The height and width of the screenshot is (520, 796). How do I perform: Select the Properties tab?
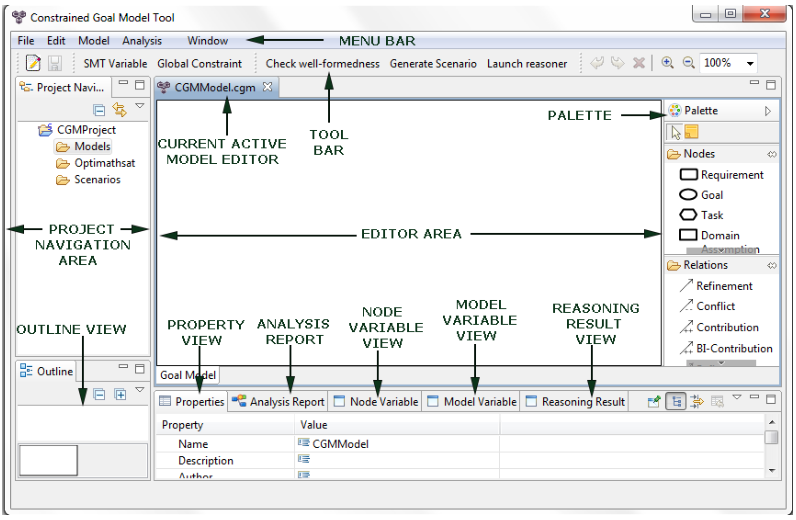(x=191, y=402)
